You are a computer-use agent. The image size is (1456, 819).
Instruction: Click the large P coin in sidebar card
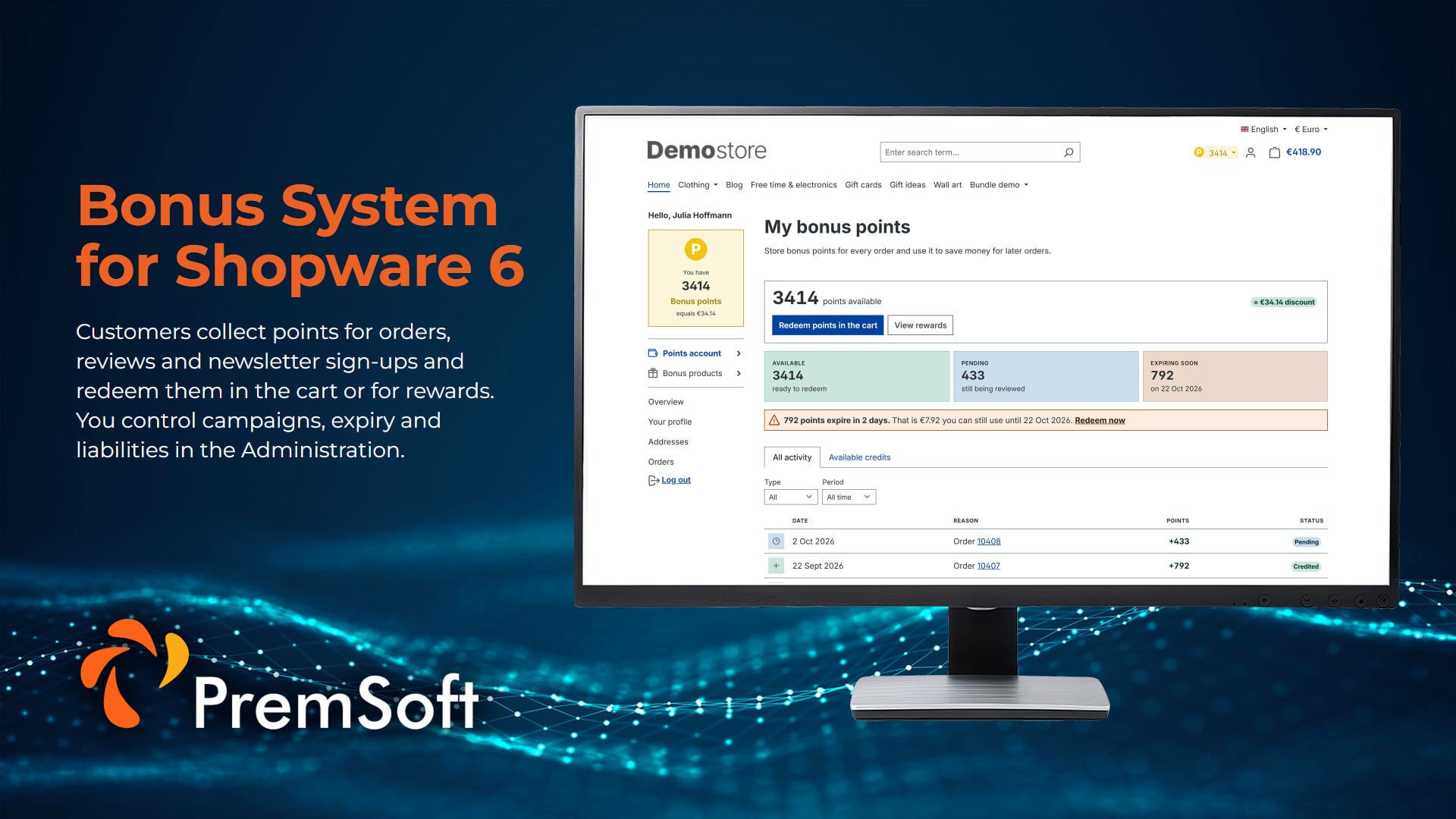(x=695, y=249)
